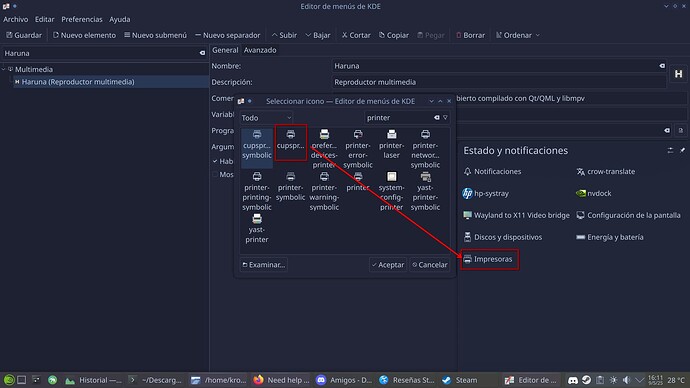Screen dimensions: 690x388
Task: Collapse the Multimedia tree node
Action: click(4, 69)
